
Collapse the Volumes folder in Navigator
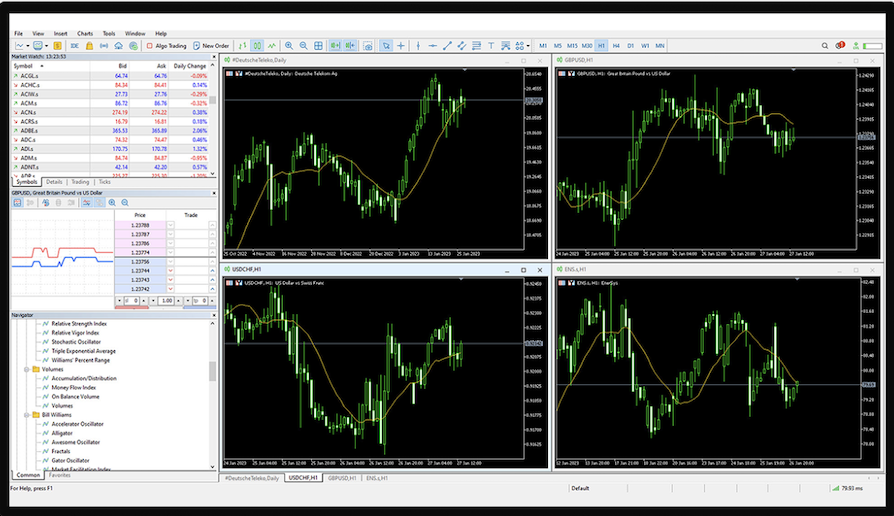(x=26, y=369)
